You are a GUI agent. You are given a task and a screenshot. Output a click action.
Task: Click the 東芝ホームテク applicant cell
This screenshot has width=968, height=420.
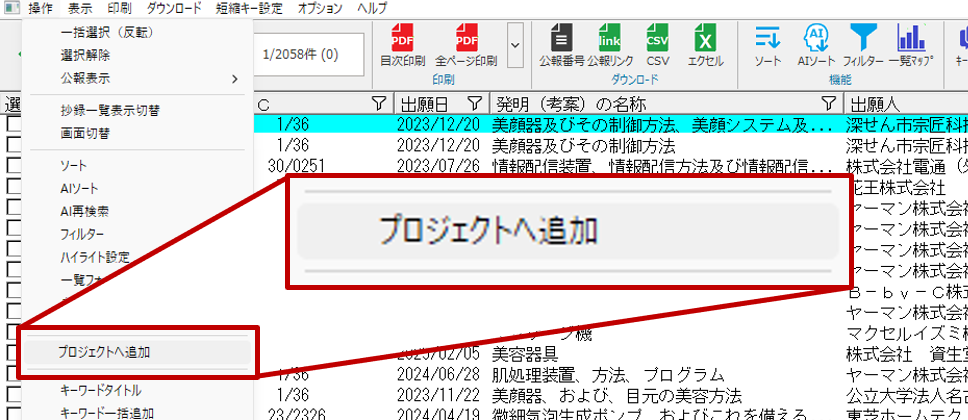click(906, 414)
